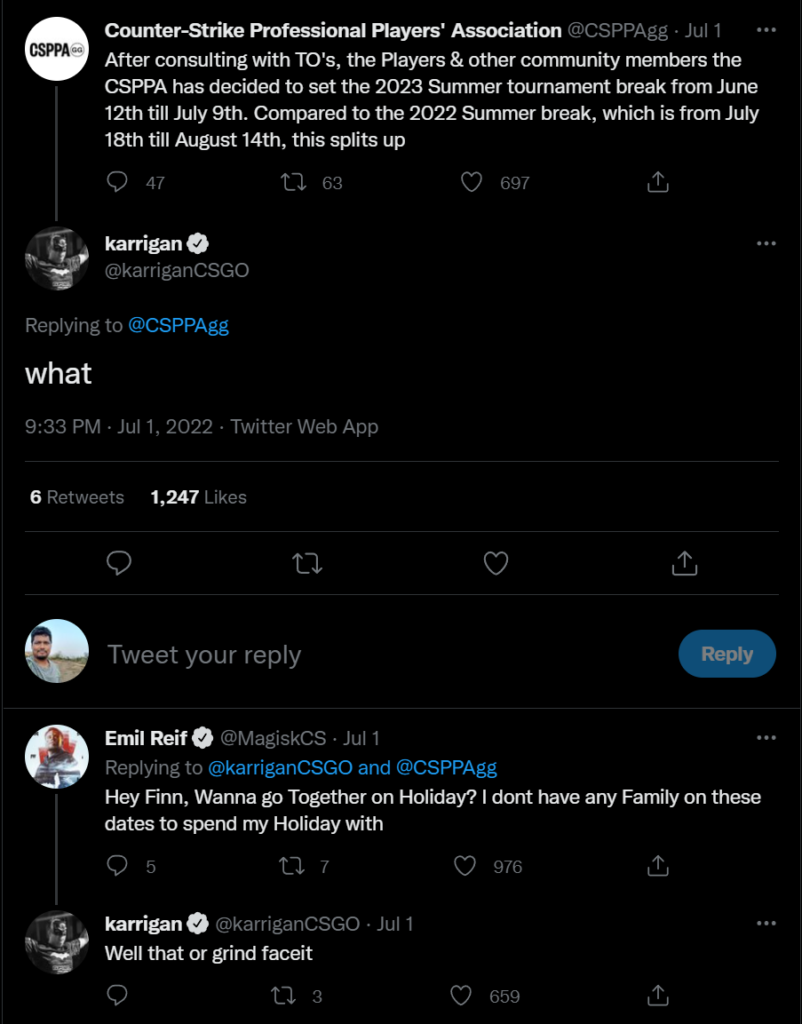Open the CSPPA profile avatar
The width and height of the screenshot is (802, 1024).
click(56, 48)
